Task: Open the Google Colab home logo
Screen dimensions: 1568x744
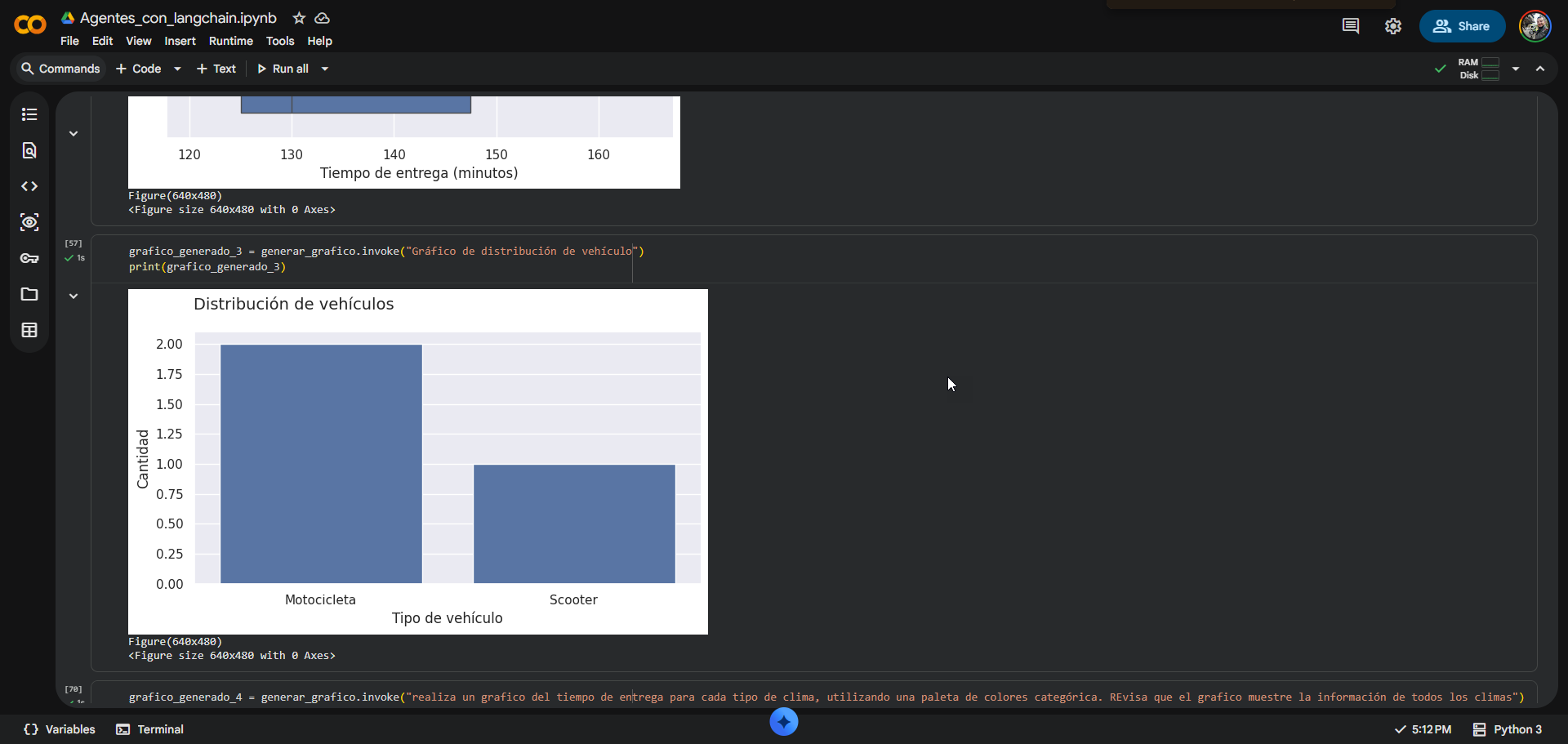Action: 30,25
